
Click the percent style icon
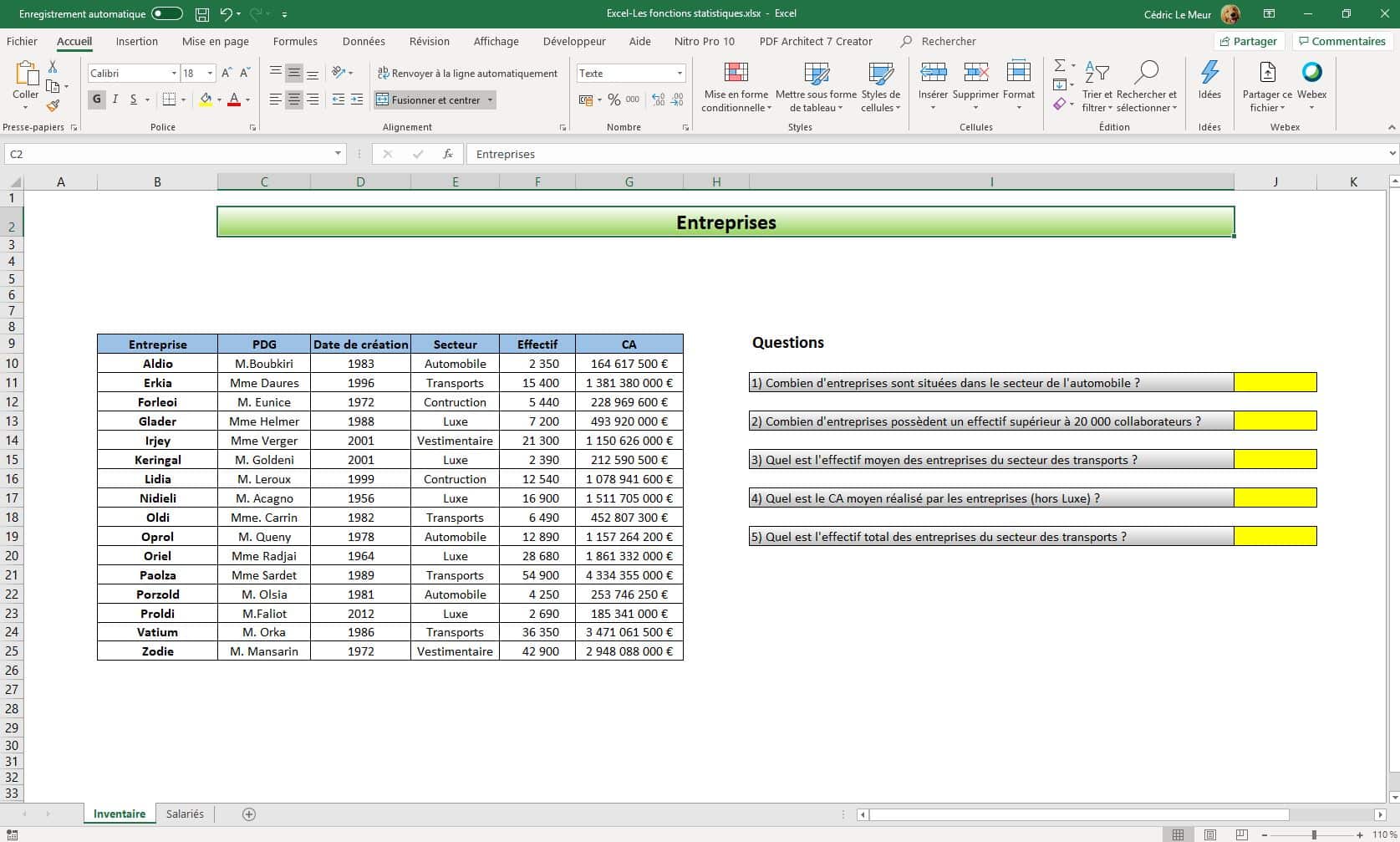click(614, 100)
